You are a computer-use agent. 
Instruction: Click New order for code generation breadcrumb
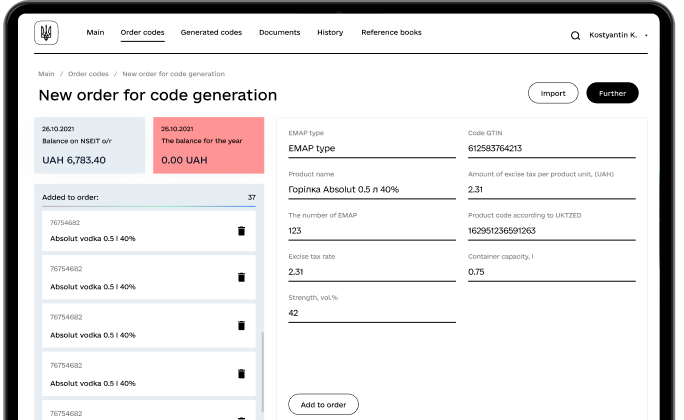[174, 74]
